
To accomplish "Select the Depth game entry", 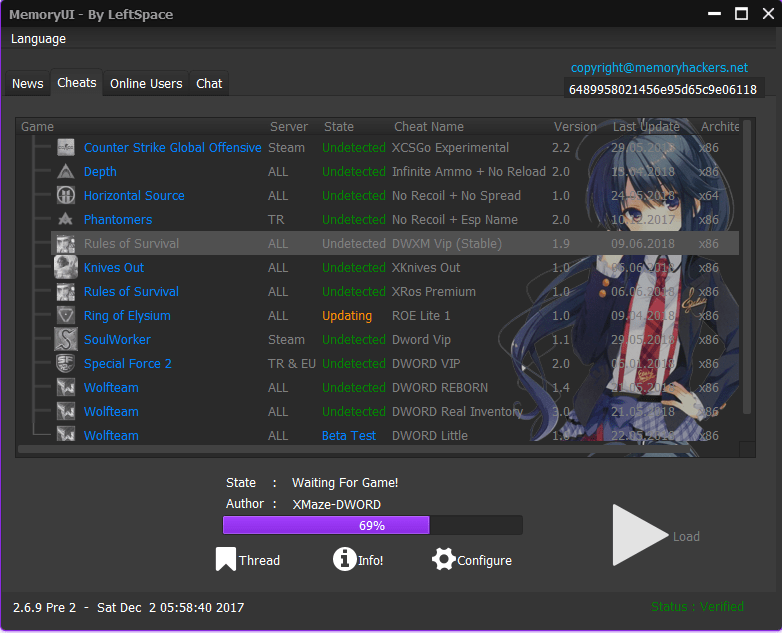I will click(100, 172).
